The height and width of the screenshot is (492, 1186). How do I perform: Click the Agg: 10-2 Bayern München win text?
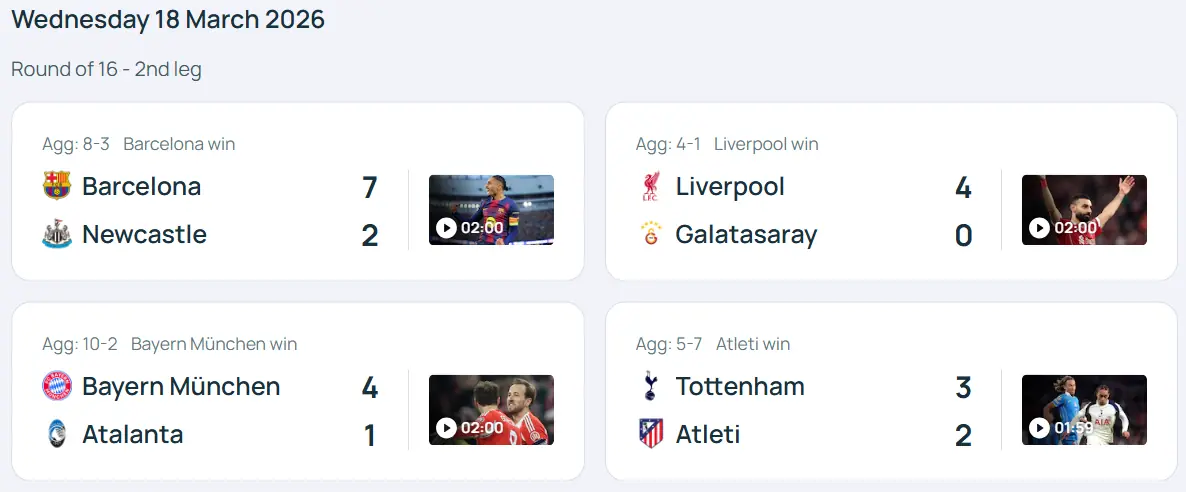coord(169,344)
